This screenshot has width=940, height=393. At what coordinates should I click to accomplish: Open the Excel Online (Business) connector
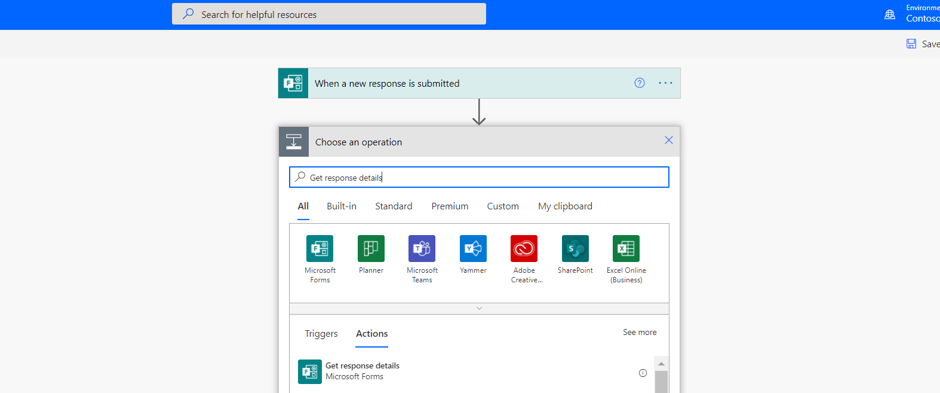(x=626, y=248)
